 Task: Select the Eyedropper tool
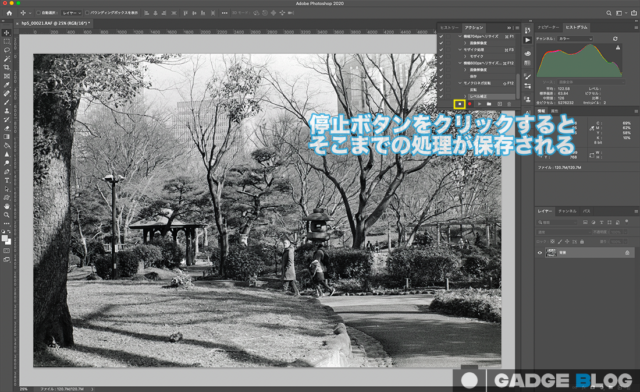point(7,85)
